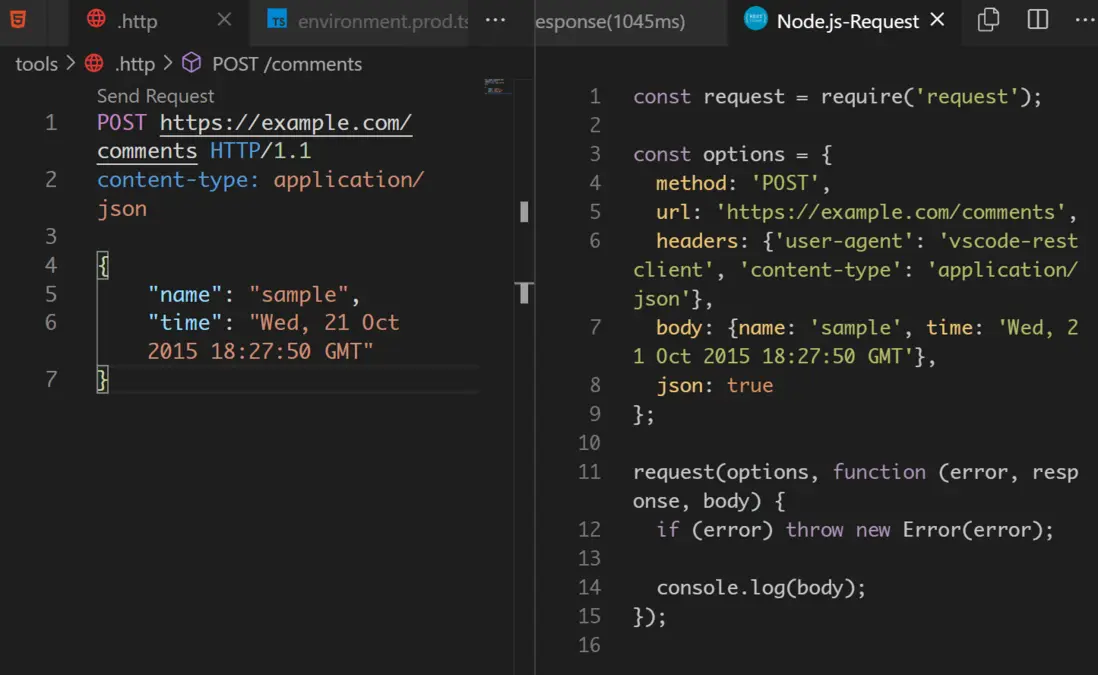Click the Send Request code lens

coord(155,96)
